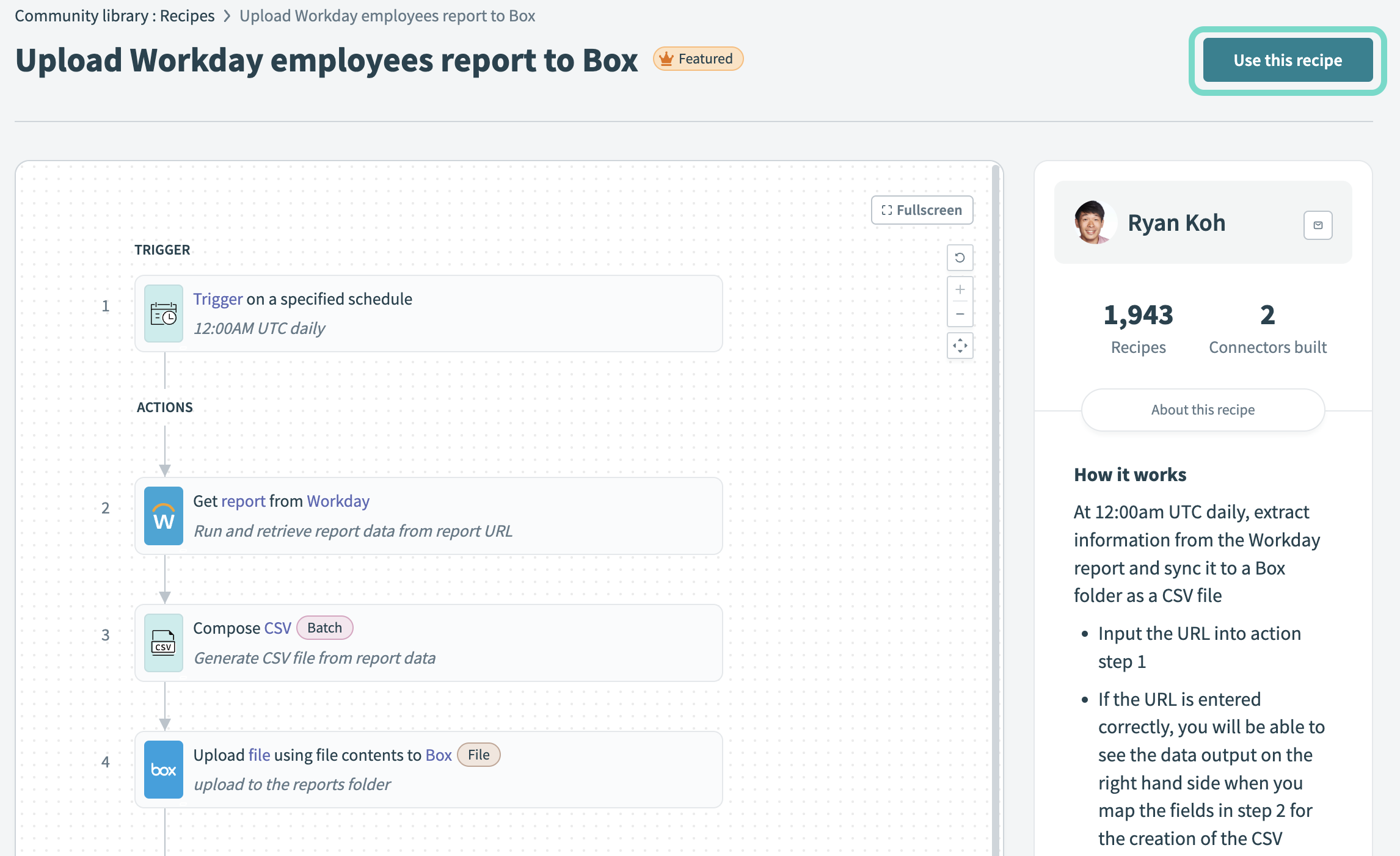Open the Fullscreen view of the recipe

pos(922,210)
